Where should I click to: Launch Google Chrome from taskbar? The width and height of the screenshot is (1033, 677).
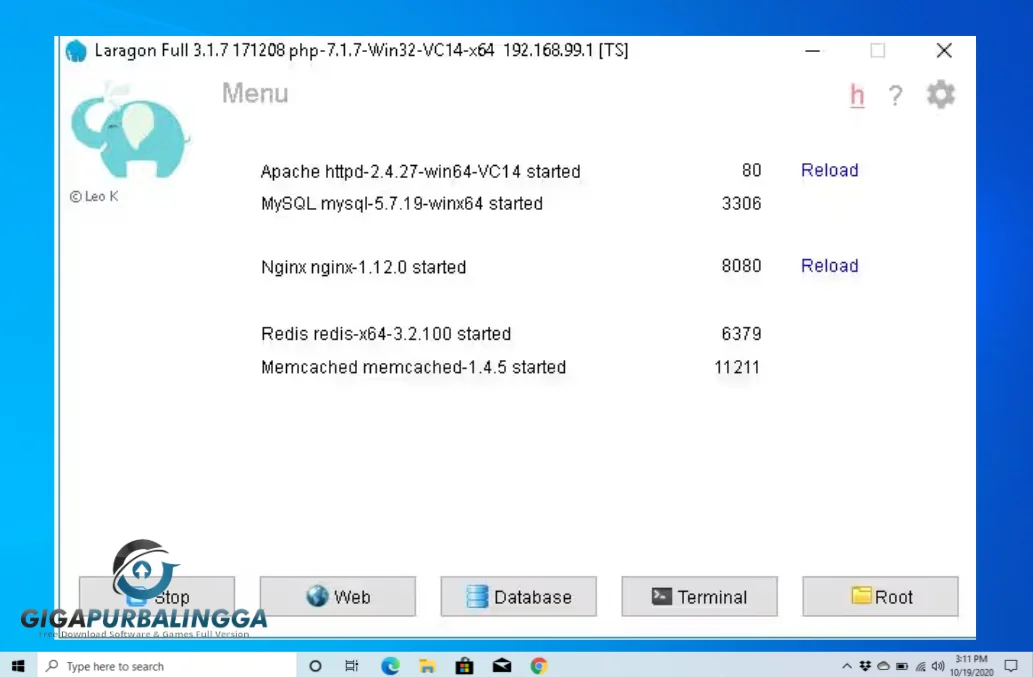click(x=539, y=666)
